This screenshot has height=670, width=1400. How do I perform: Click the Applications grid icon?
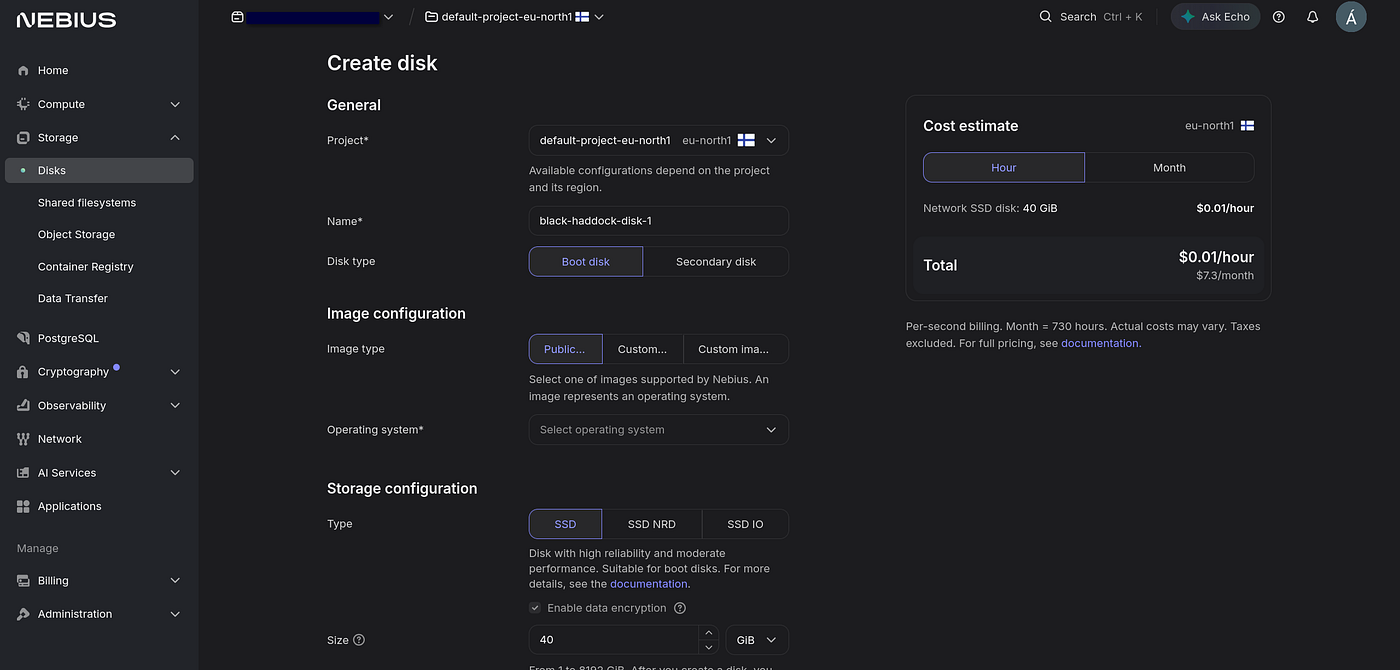click(23, 506)
